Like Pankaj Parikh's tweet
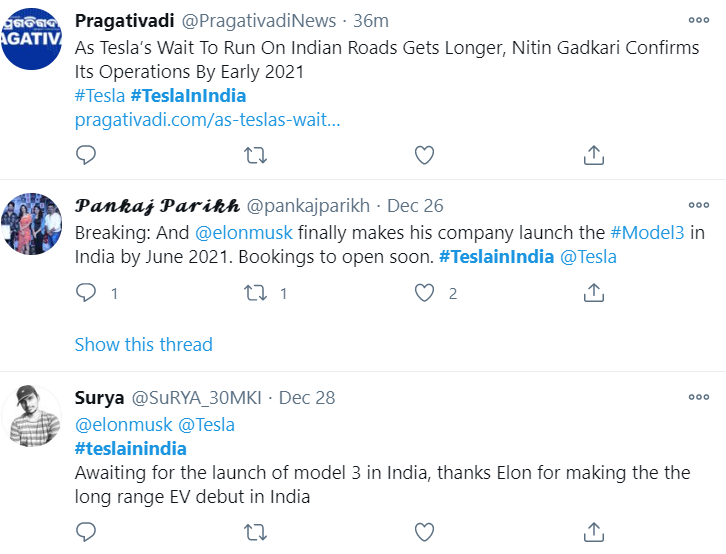This screenshot has height=554, width=726. pyautogui.click(x=424, y=293)
